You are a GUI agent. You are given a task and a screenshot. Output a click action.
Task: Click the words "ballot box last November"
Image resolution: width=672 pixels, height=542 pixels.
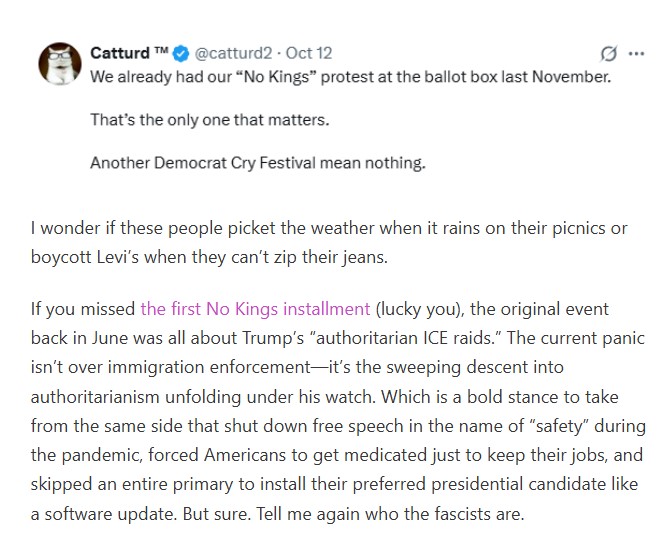[x=521, y=77]
